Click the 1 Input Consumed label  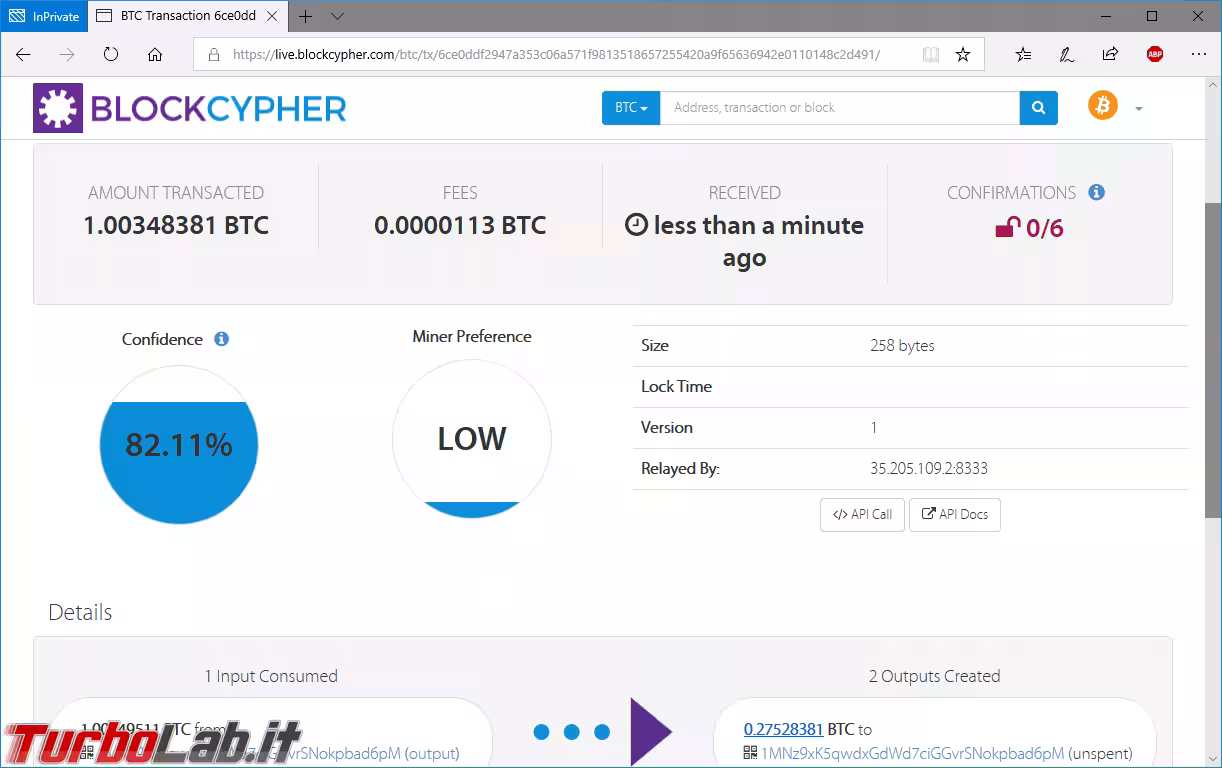tap(271, 676)
